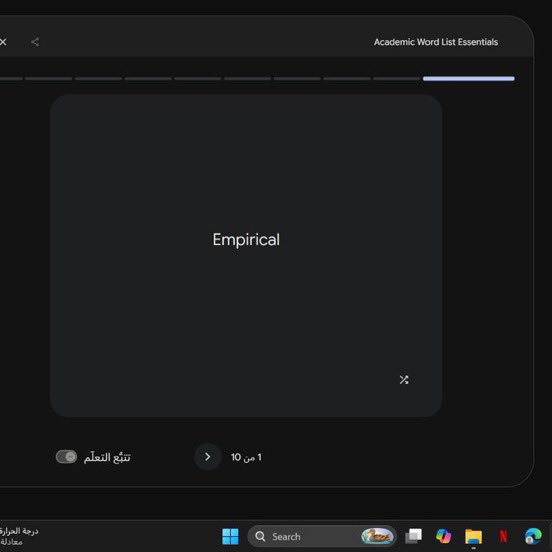The image size is (552, 552).
Task: Open File Explorer from the taskbar
Action: [x=473, y=537]
